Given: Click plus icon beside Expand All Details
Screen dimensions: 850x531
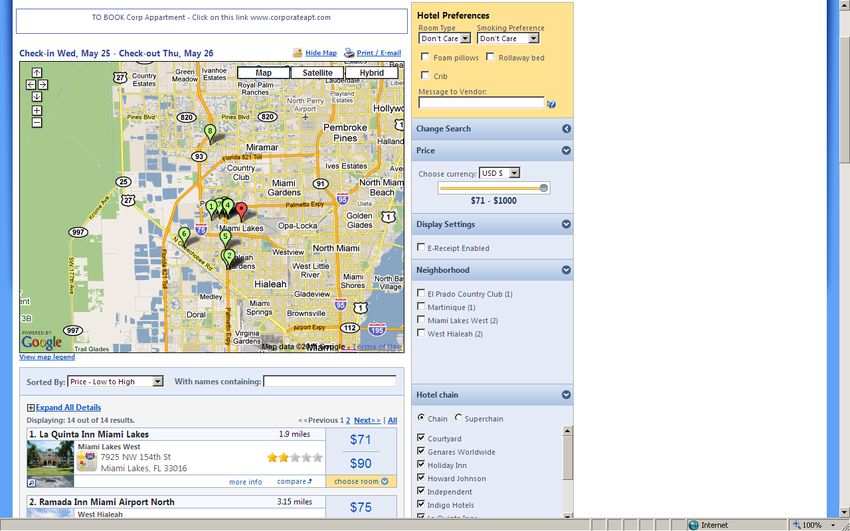Looking at the screenshot, I should [x=31, y=408].
